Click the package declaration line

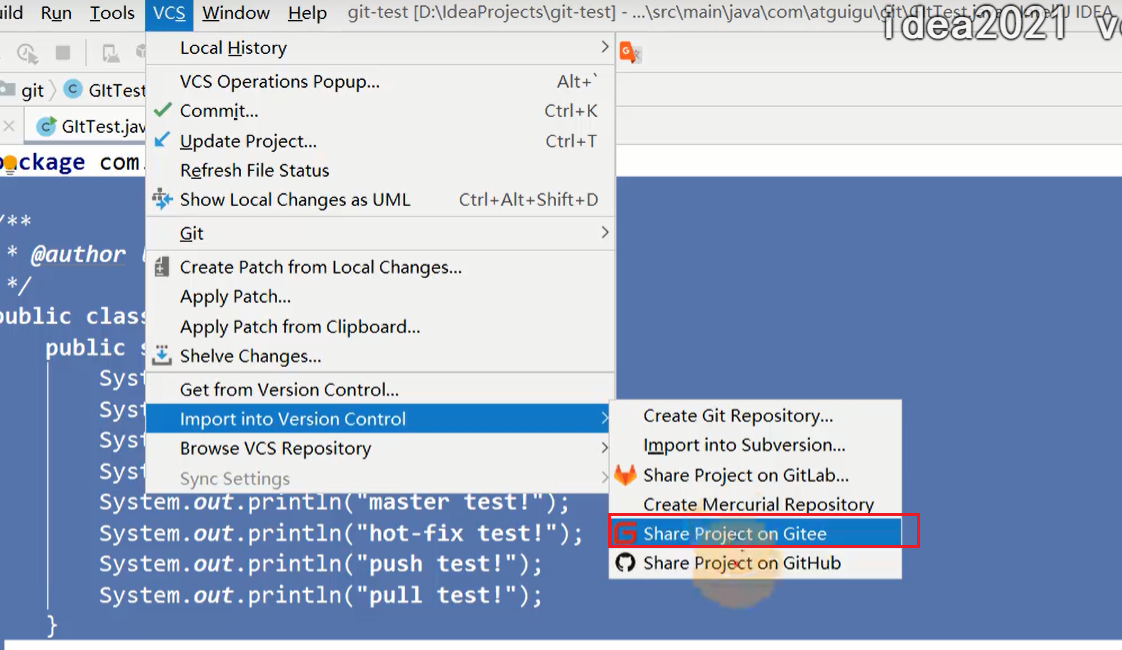(72, 162)
